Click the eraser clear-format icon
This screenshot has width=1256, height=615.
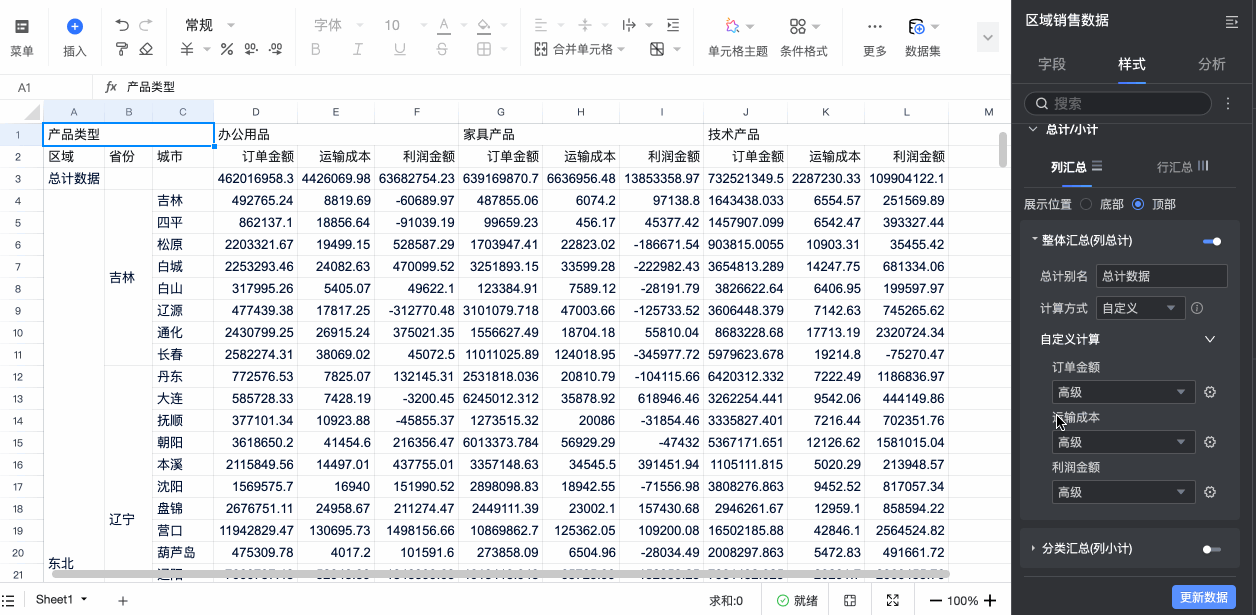point(146,48)
